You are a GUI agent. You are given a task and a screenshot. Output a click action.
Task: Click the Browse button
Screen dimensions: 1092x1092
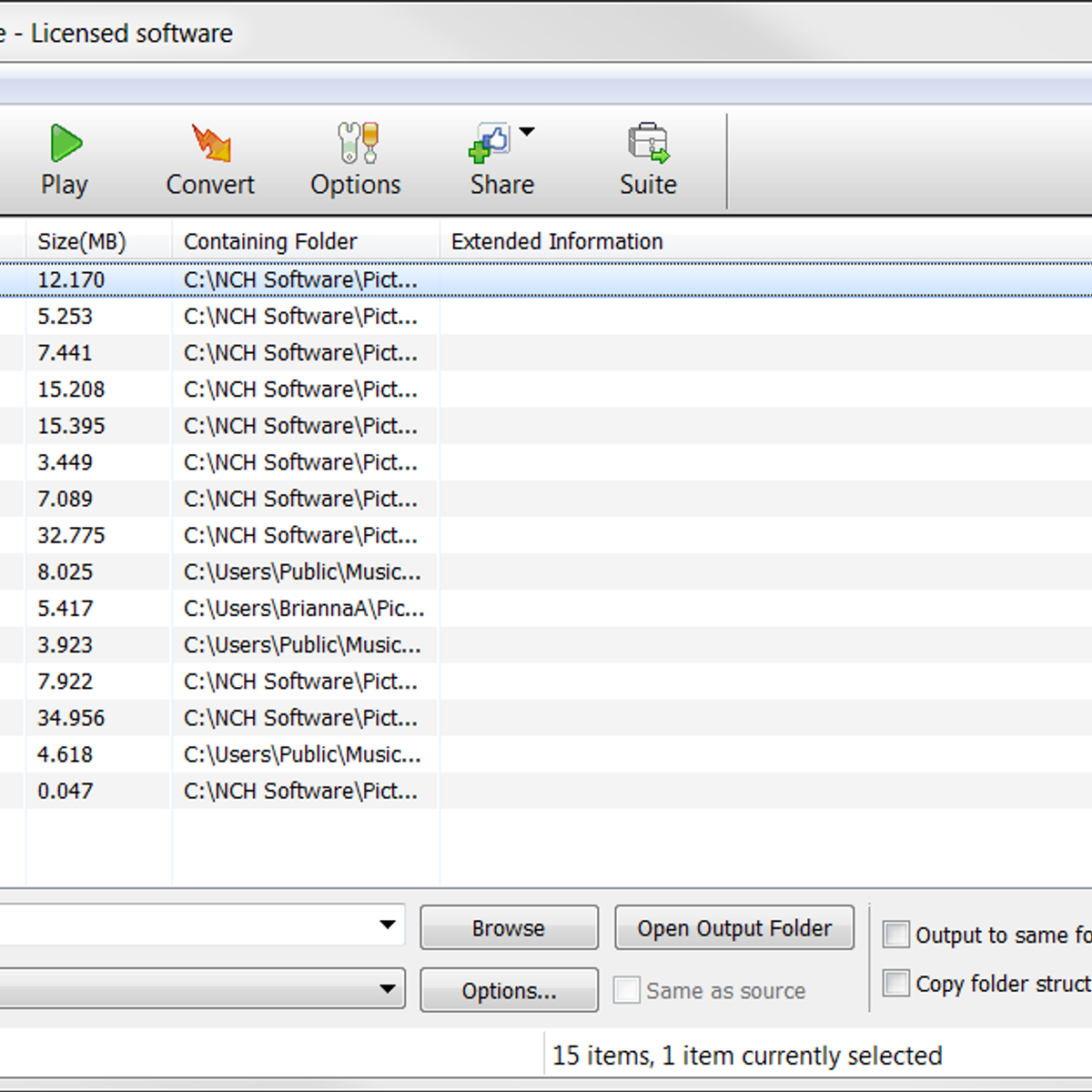(x=509, y=928)
